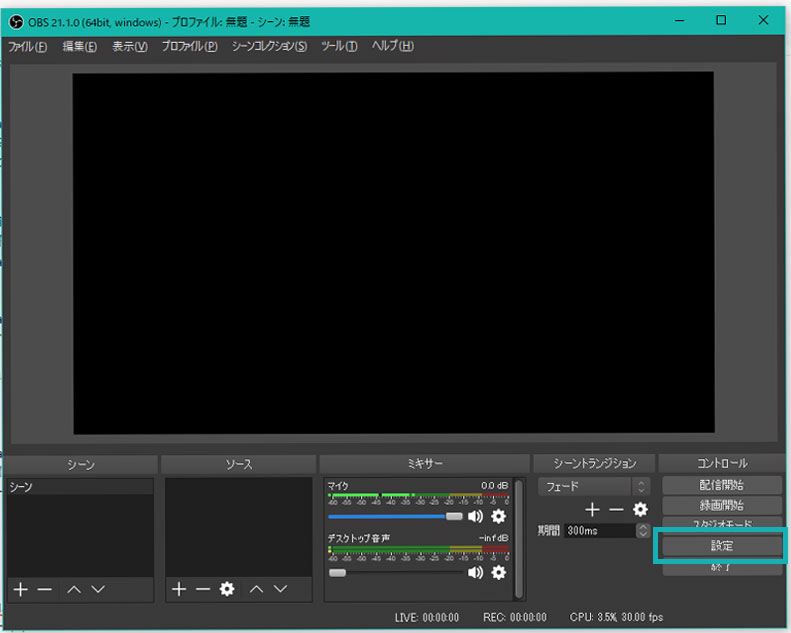Screen dimensions: 791x633
Task: Click the スタジオモード button
Action: pos(721,523)
